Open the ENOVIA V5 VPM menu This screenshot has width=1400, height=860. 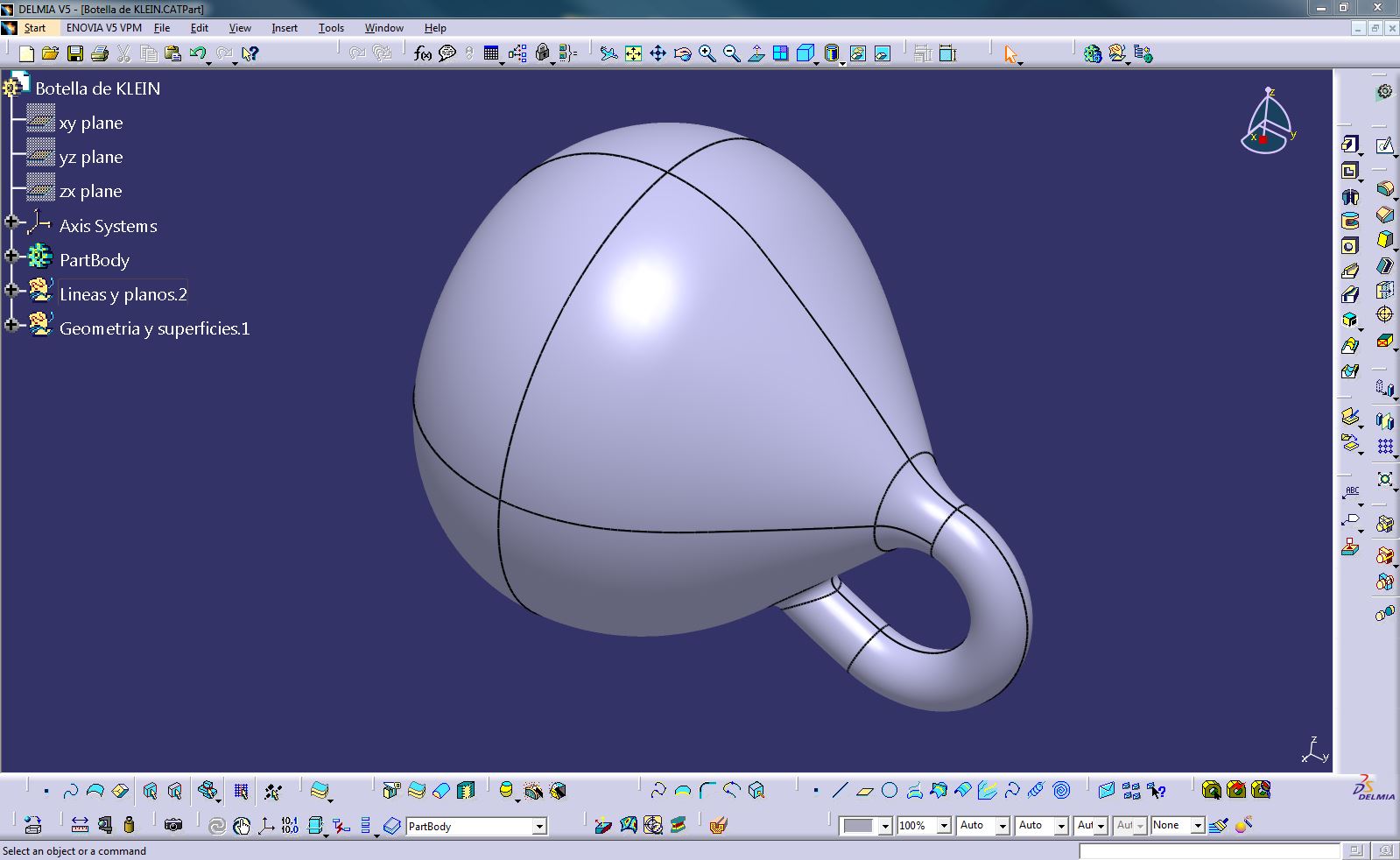click(x=104, y=28)
